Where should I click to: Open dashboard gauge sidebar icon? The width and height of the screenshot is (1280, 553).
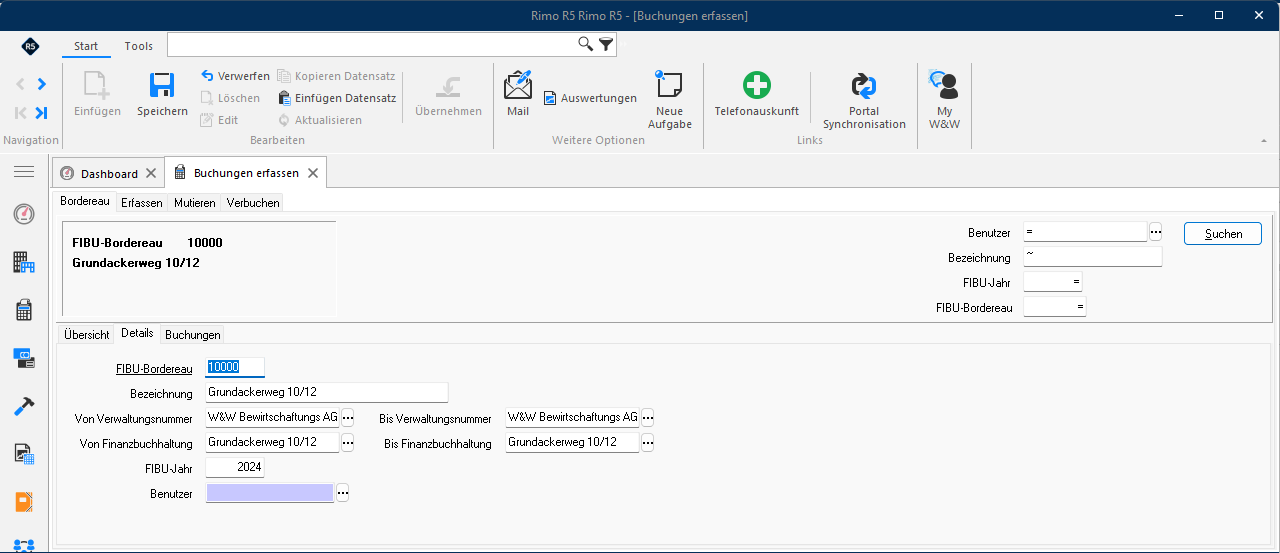tap(24, 214)
